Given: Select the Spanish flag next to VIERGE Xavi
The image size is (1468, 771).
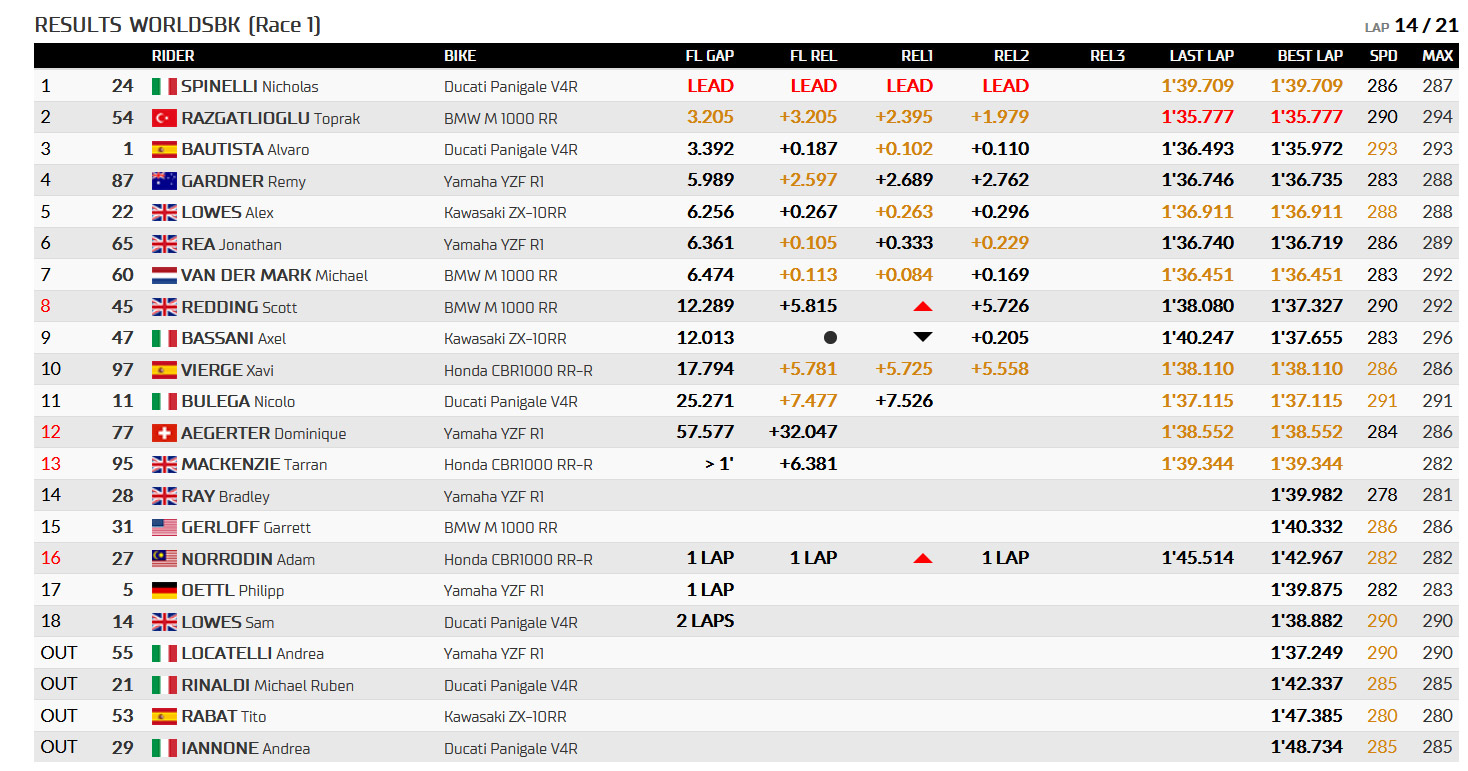Looking at the screenshot, I should click(x=164, y=370).
